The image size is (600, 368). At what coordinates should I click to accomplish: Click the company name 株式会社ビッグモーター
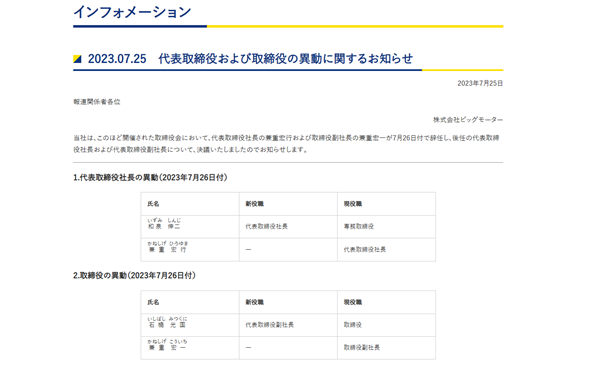[x=468, y=120]
